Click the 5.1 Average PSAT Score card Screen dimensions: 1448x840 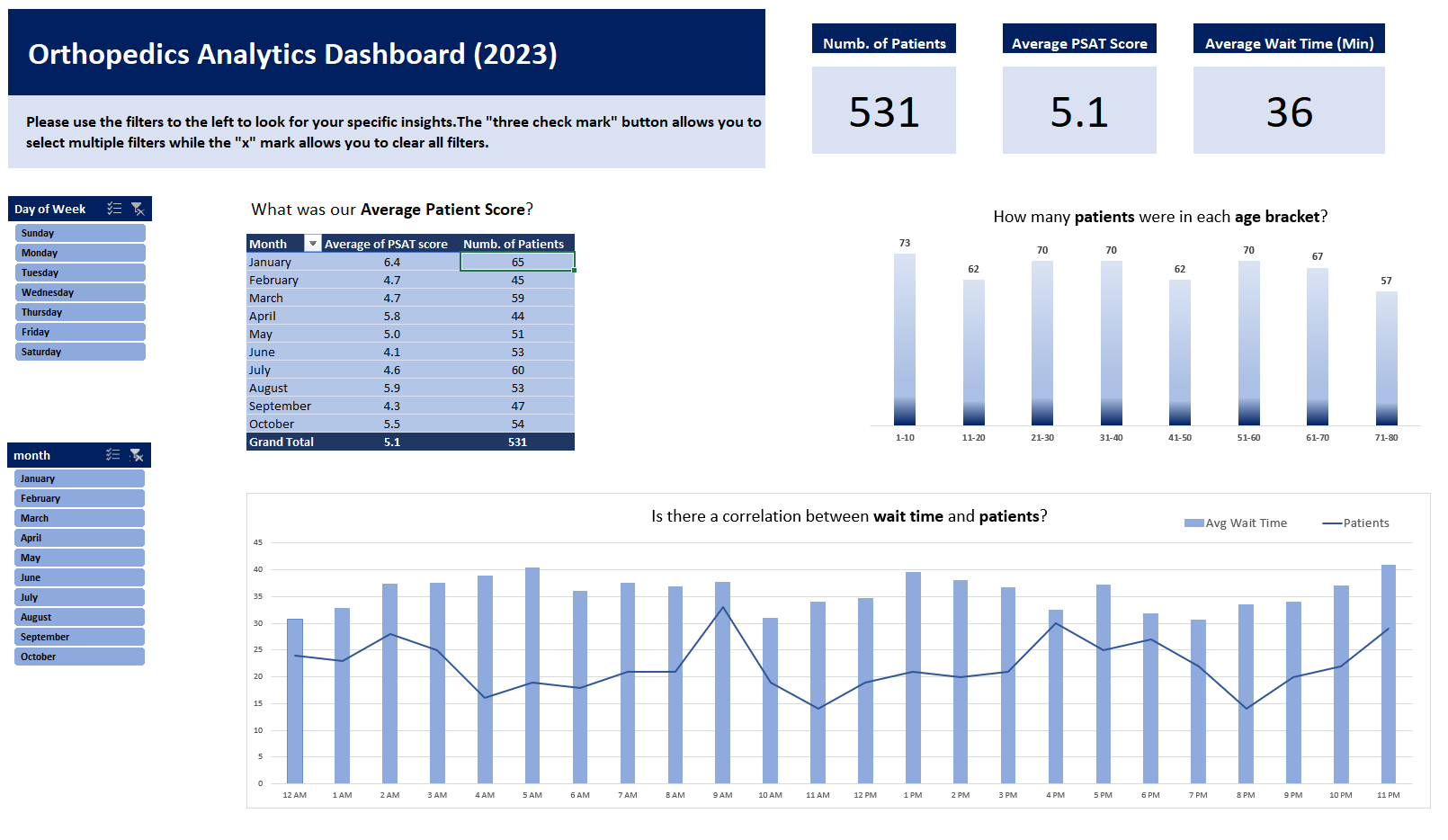[x=1079, y=111]
